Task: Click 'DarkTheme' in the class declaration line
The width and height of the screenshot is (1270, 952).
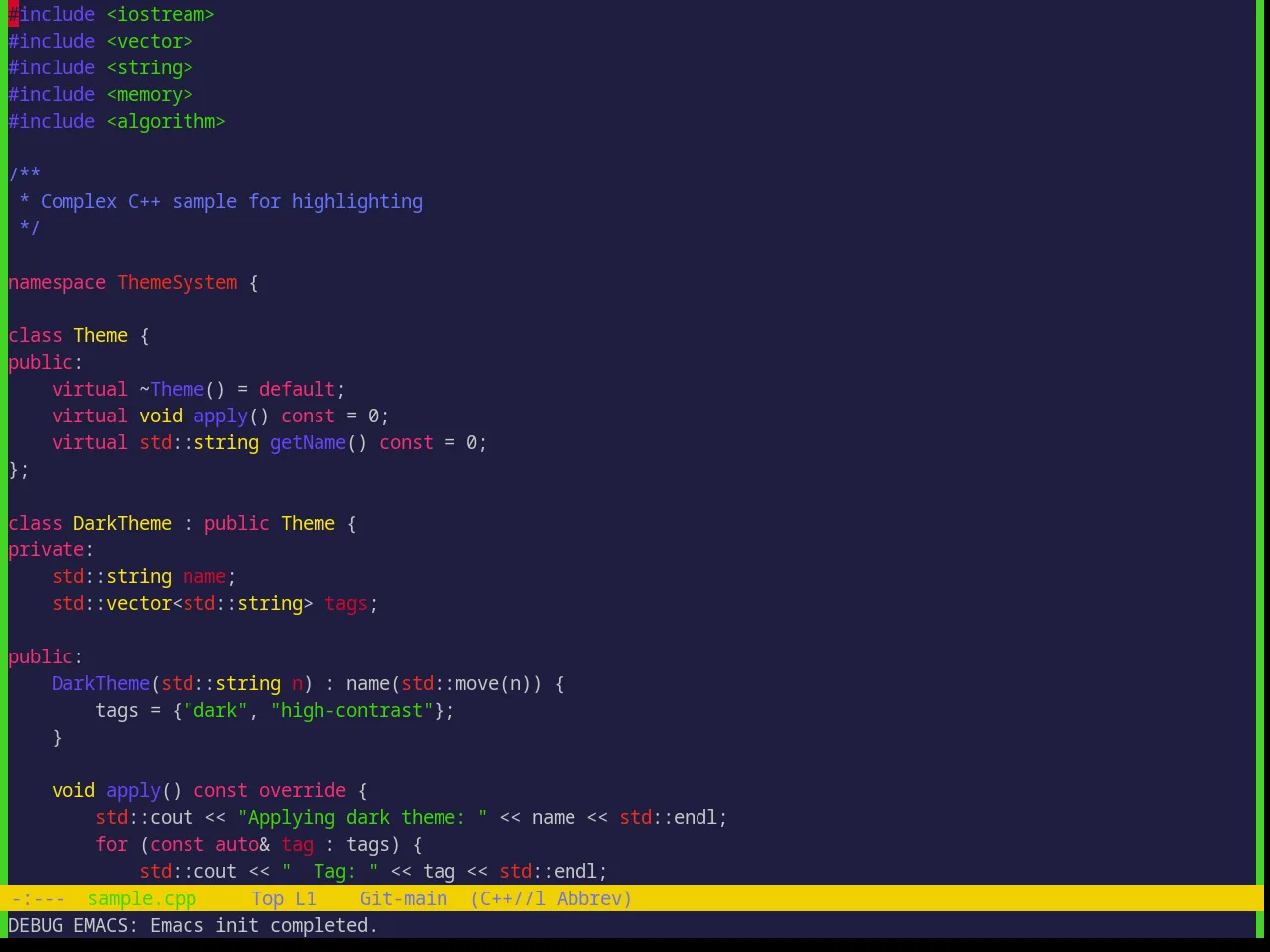Action: click(122, 523)
